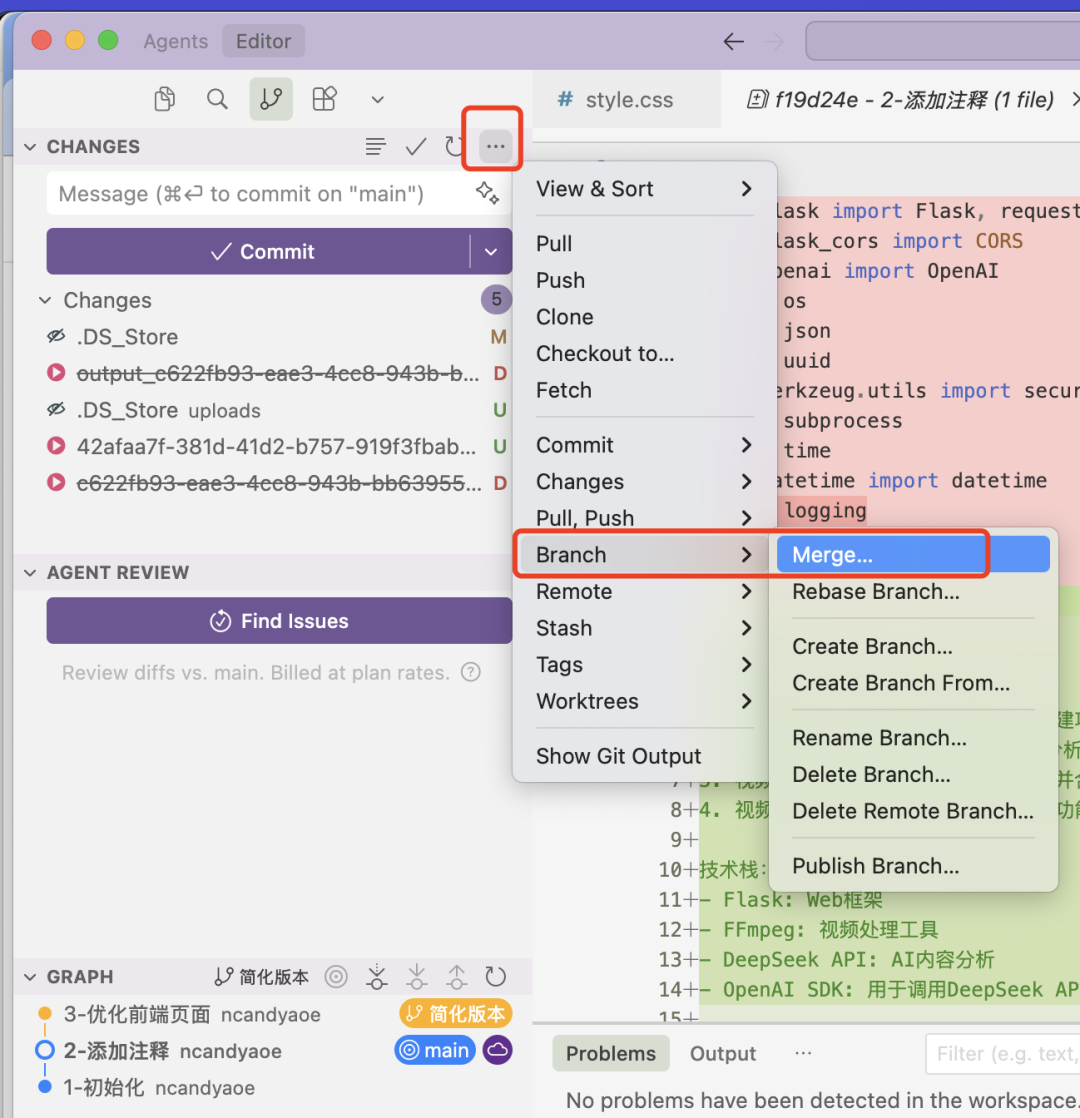Click the help icon next to plan rates
1080x1118 pixels.
(470, 673)
